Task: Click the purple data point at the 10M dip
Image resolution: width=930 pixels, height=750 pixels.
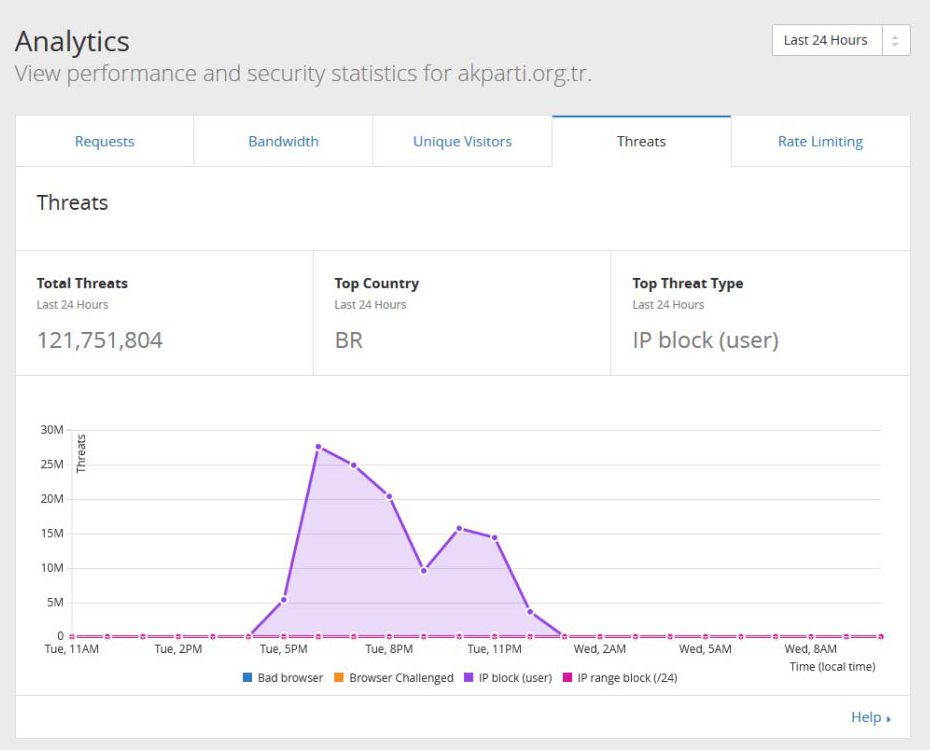Action: click(424, 571)
